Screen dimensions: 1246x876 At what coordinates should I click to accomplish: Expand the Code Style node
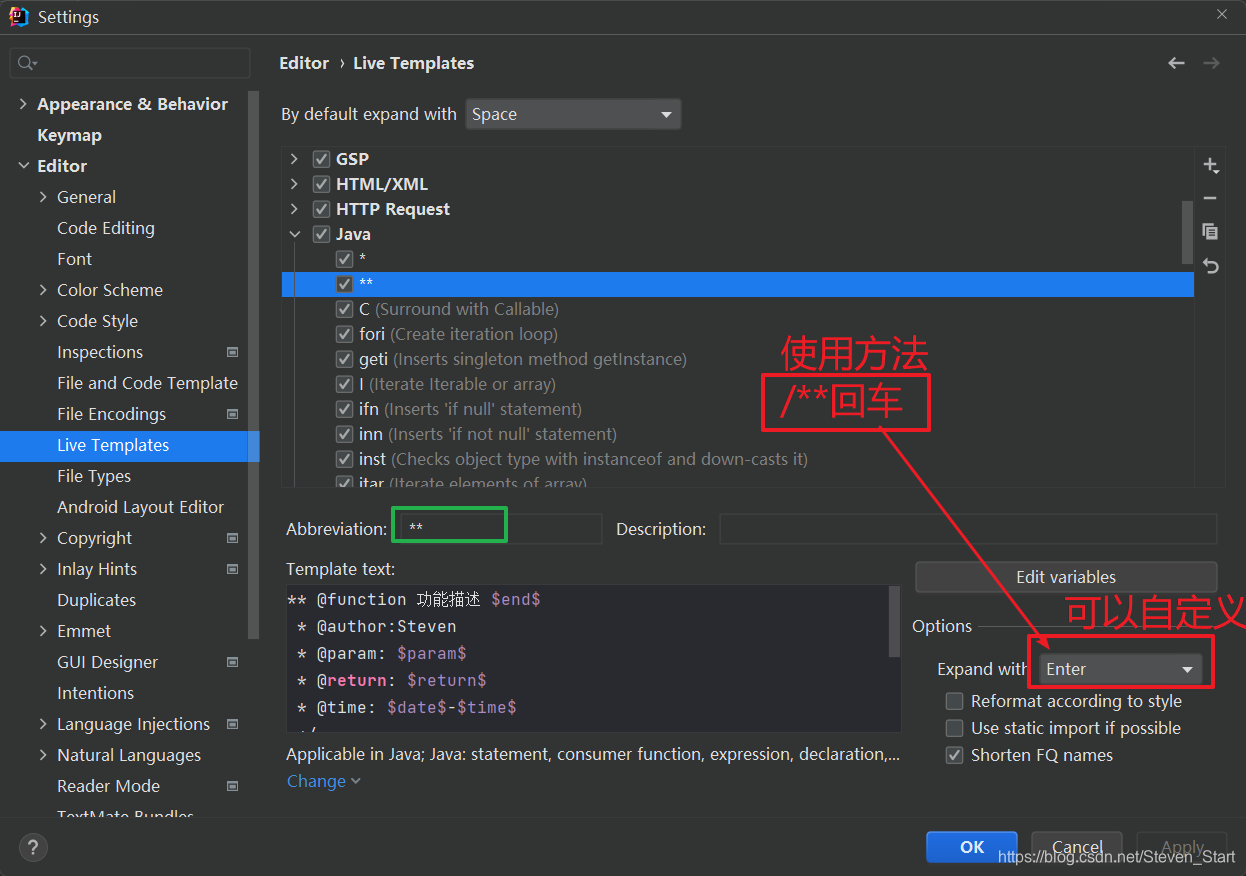(x=43, y=321)
